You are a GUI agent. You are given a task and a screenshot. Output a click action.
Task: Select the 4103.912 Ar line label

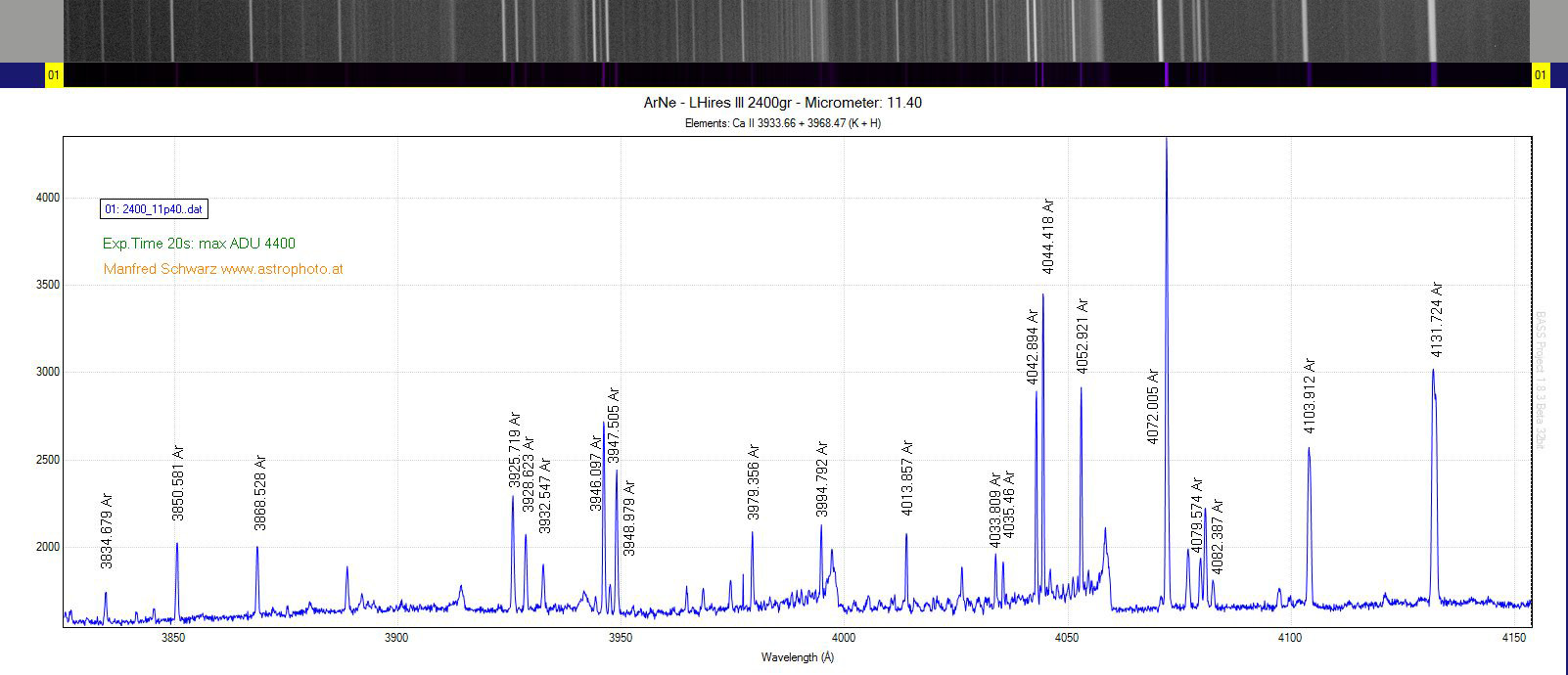coord(1310,395)
